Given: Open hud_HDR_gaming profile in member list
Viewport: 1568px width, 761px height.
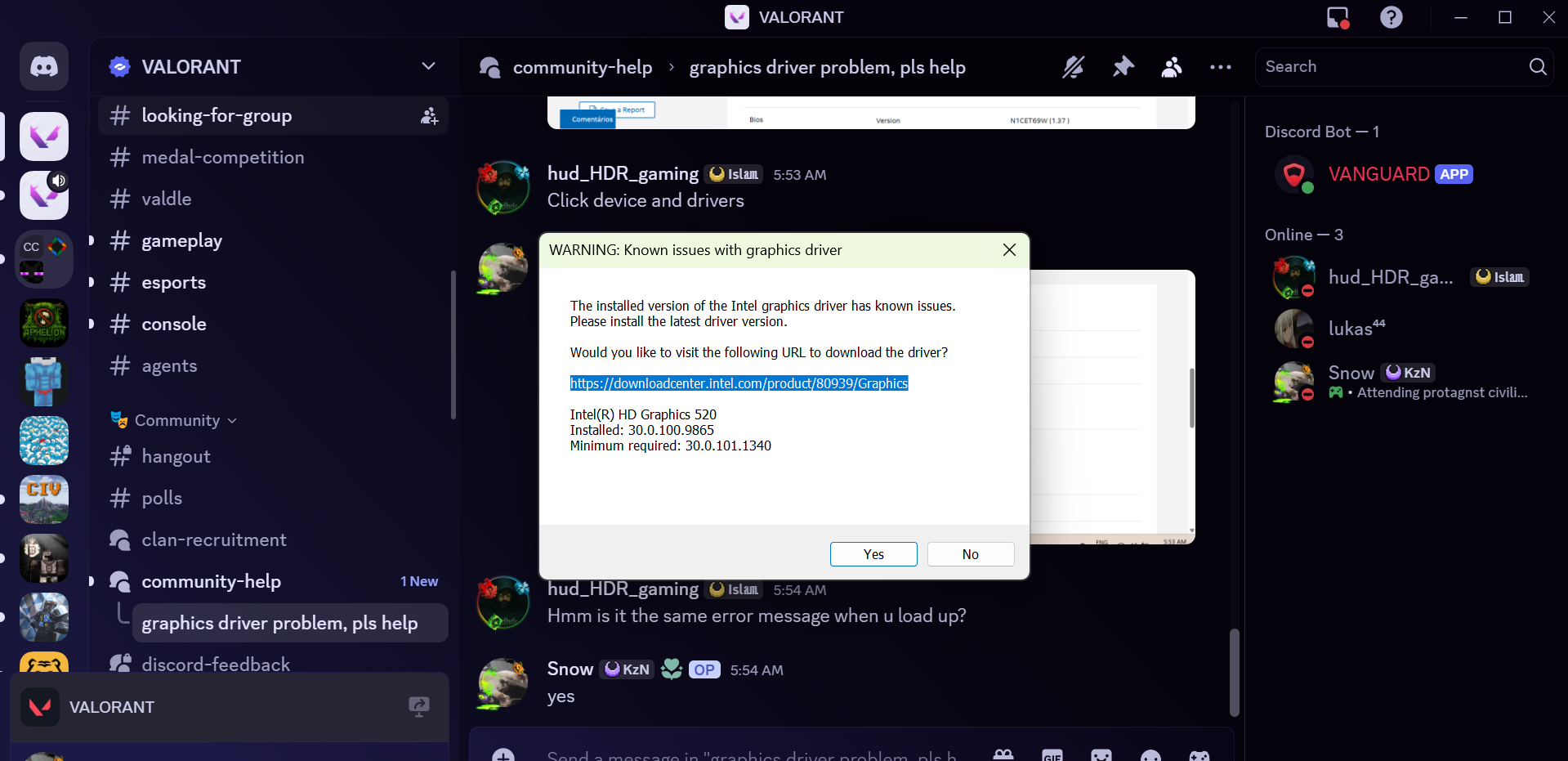Looking at the screenshot, I should (x=1400, y=277).
